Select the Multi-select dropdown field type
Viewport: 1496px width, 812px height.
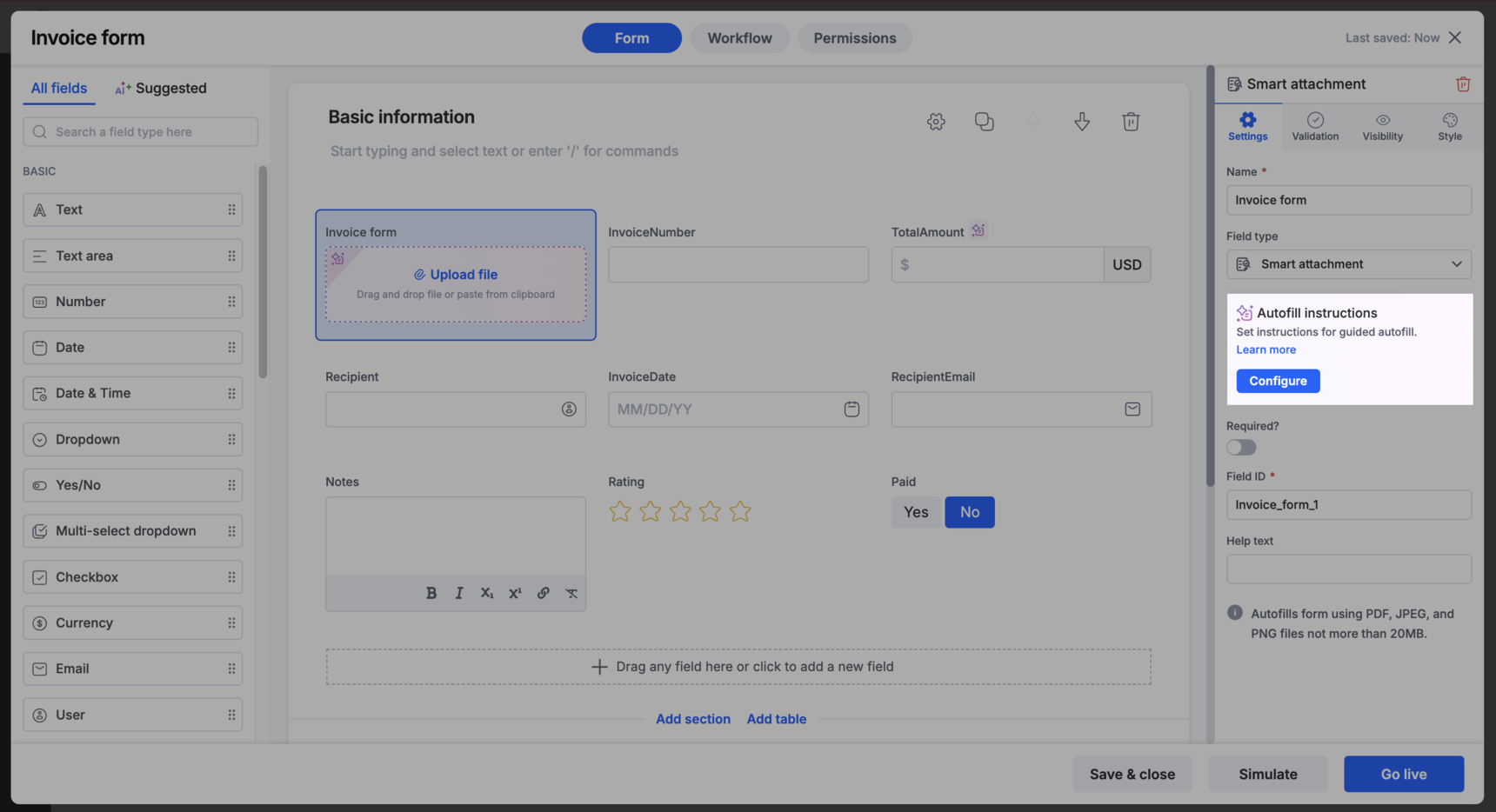[132, 531]
